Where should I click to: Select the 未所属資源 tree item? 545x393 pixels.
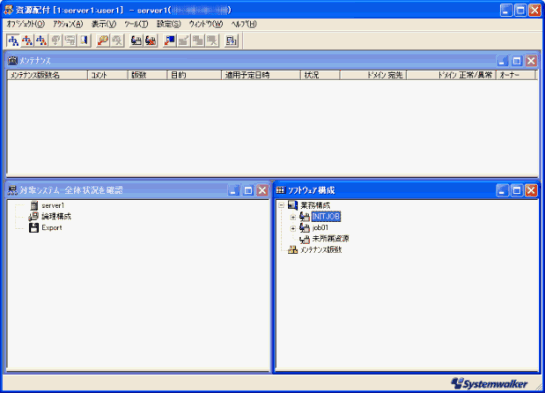(x=331, y=239)
